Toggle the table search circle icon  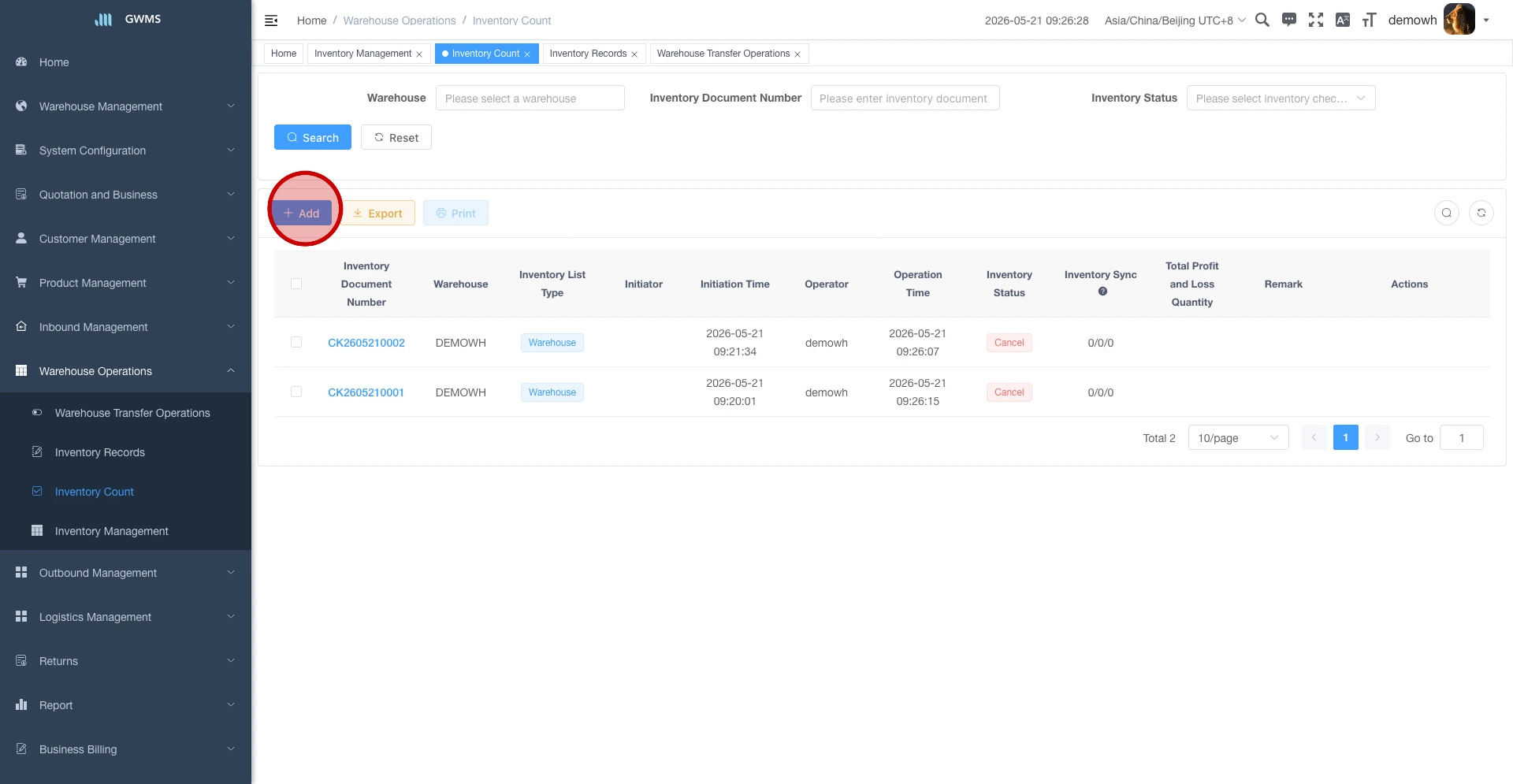tap(1447, 213)
